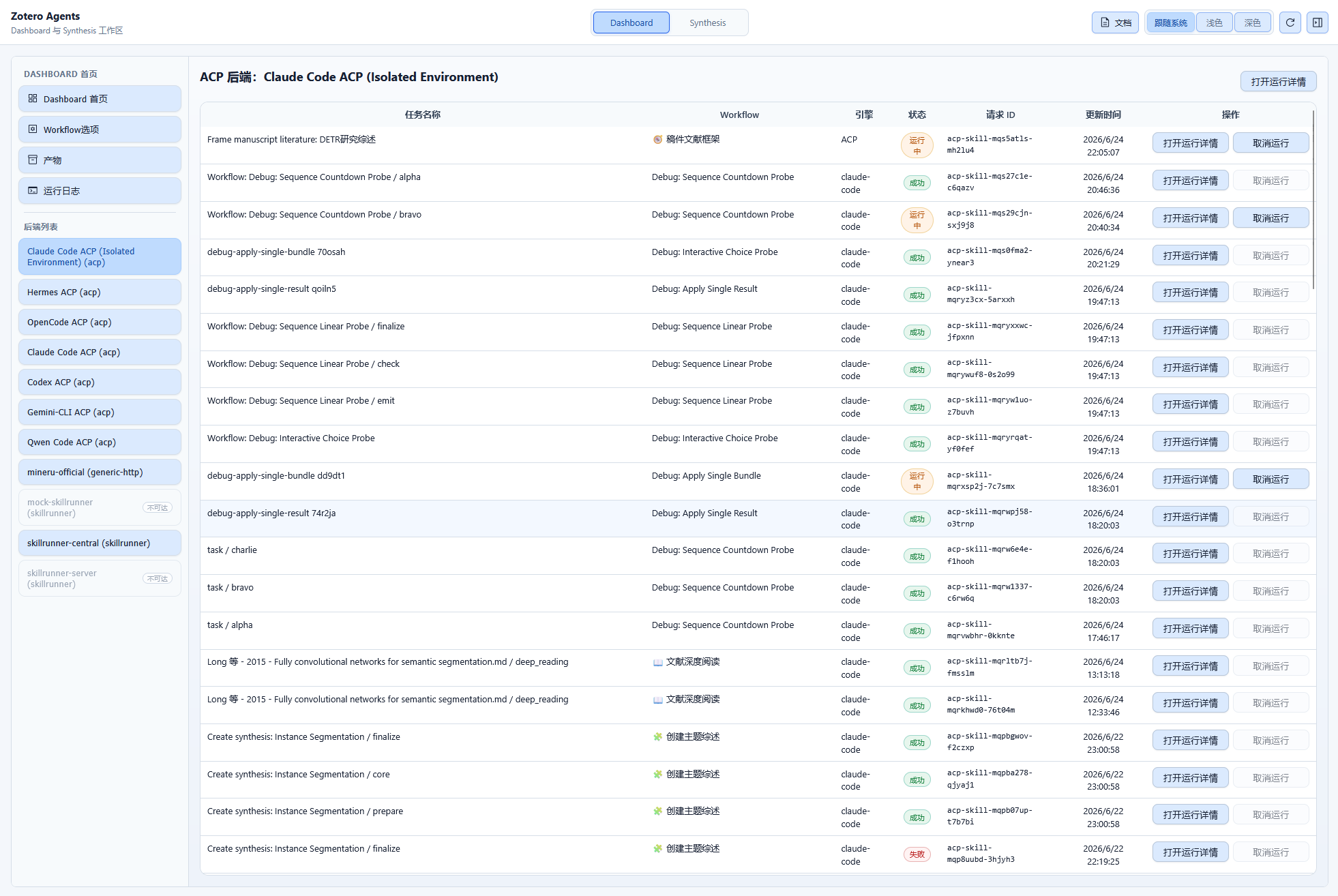Screen dimensions: 1338x896
Task: Switch theme to 浅色
Action: tap(1215, 23)
